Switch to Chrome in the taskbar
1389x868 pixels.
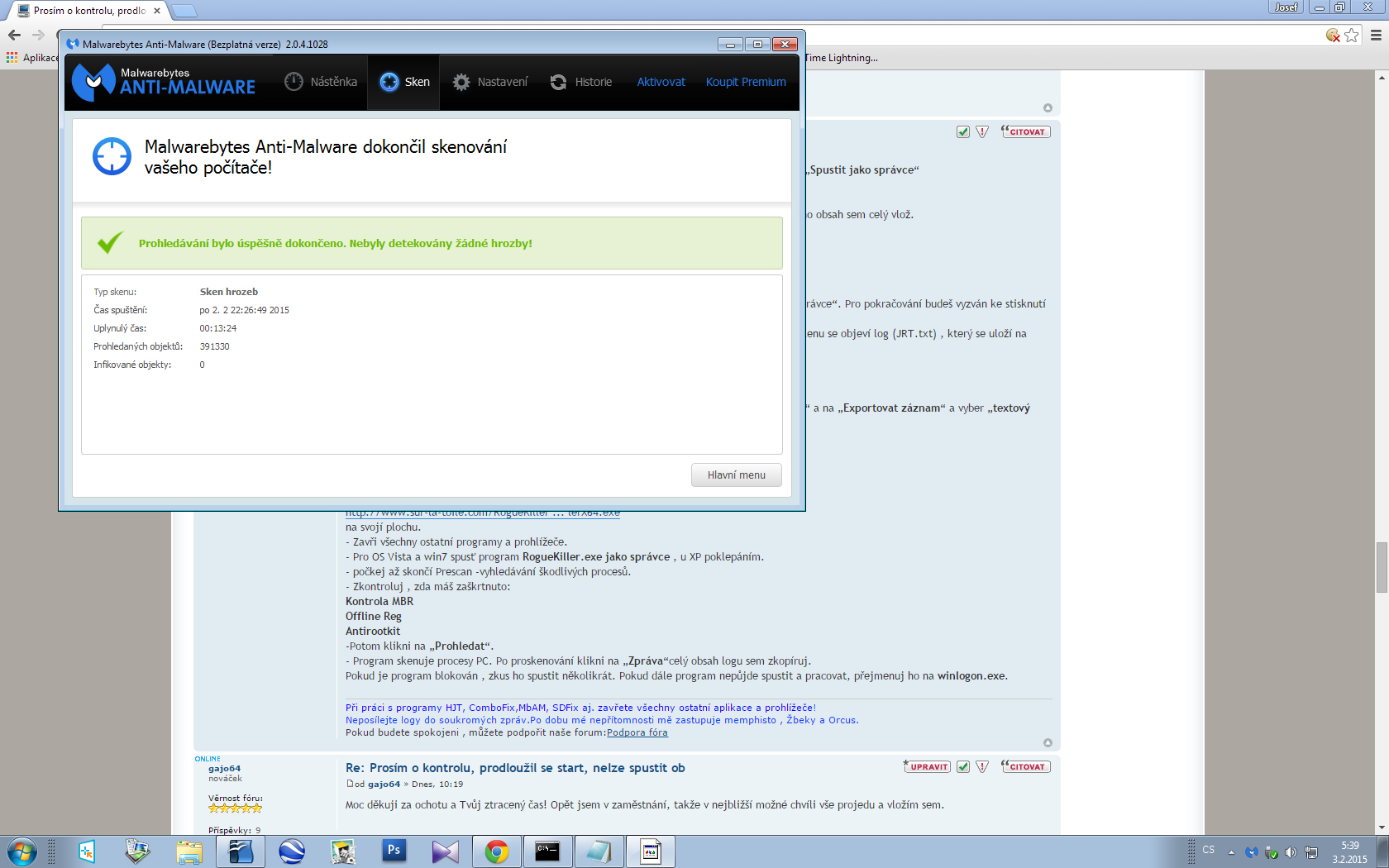point(497,851)
